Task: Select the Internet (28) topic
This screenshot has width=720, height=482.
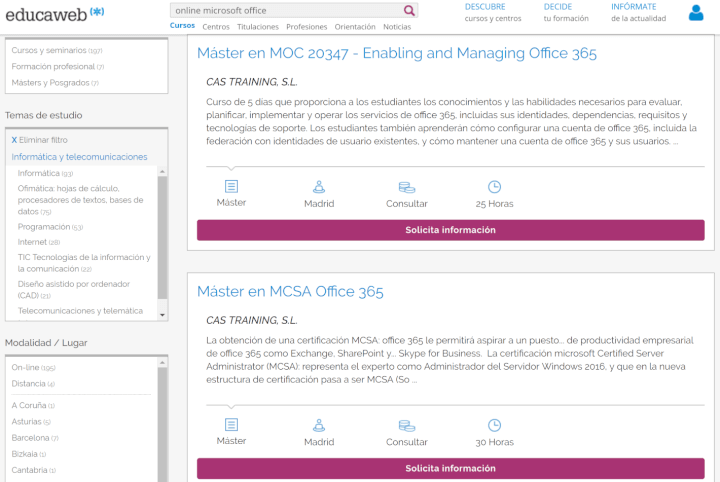Action: point(39,242)
